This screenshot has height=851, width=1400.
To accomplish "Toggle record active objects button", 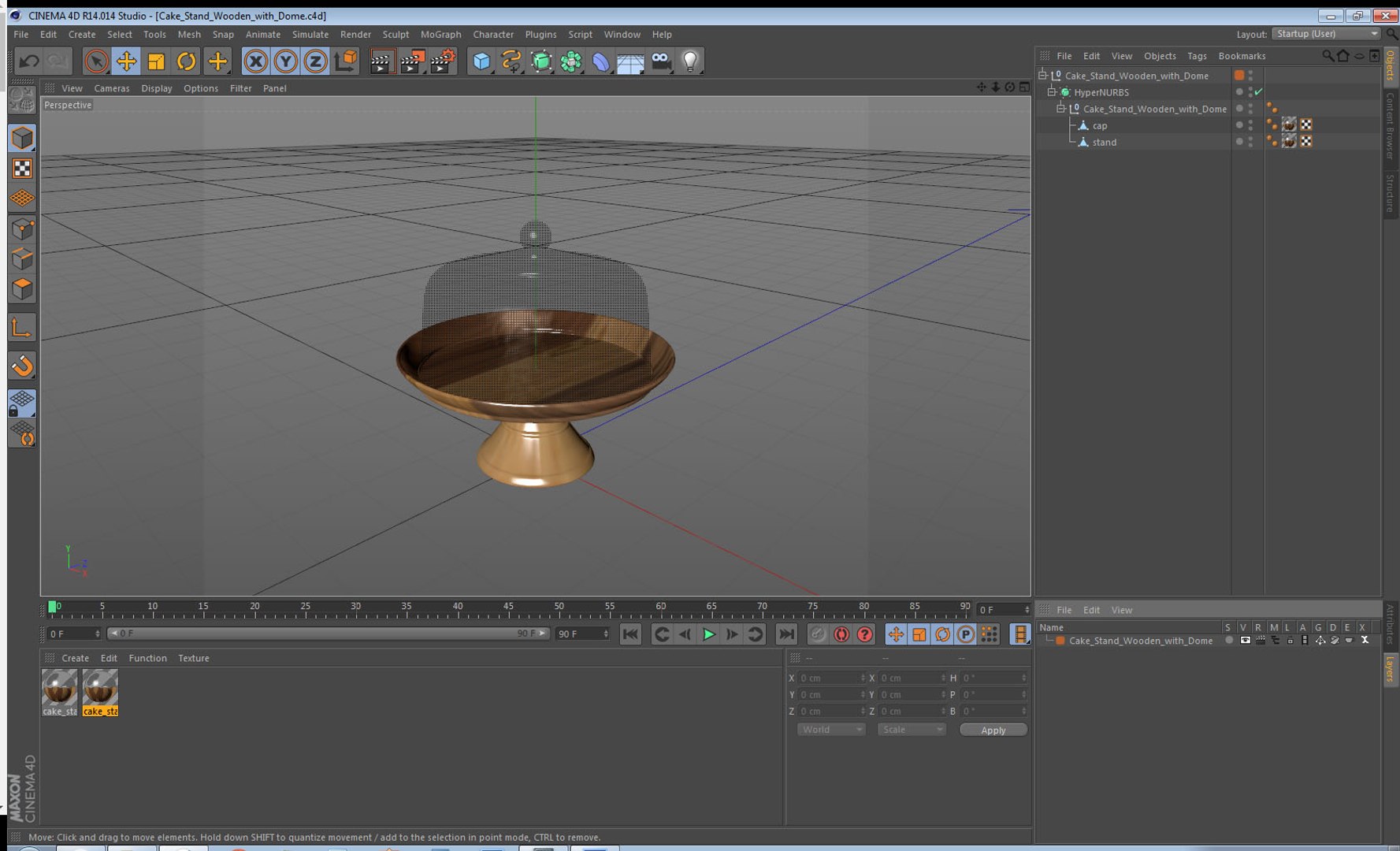I will coord(818,634).
